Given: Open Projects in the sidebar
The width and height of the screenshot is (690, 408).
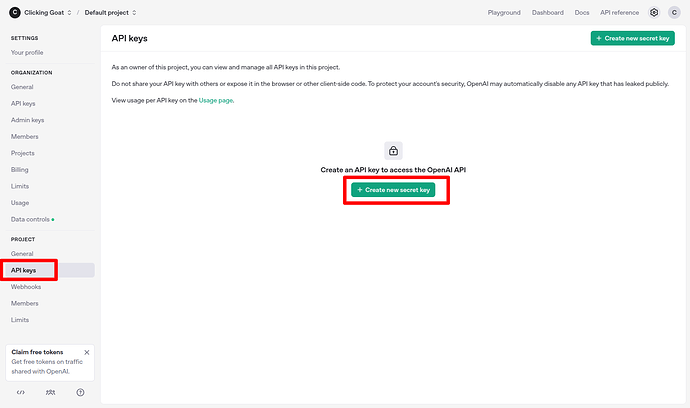Looking at the screenshot, I should point(22,153).
